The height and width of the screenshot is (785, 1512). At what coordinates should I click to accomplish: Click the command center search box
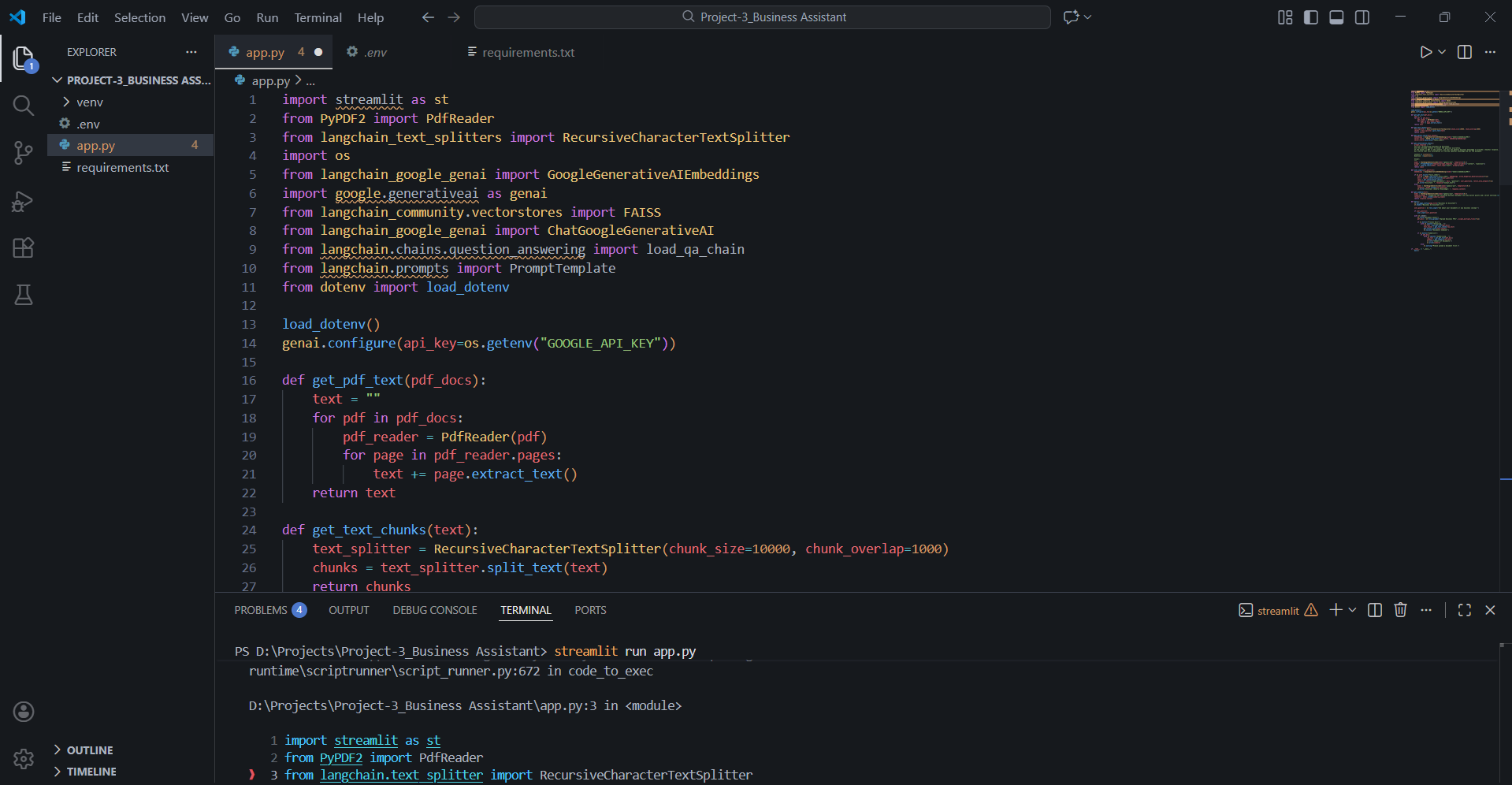pos(762,17)
